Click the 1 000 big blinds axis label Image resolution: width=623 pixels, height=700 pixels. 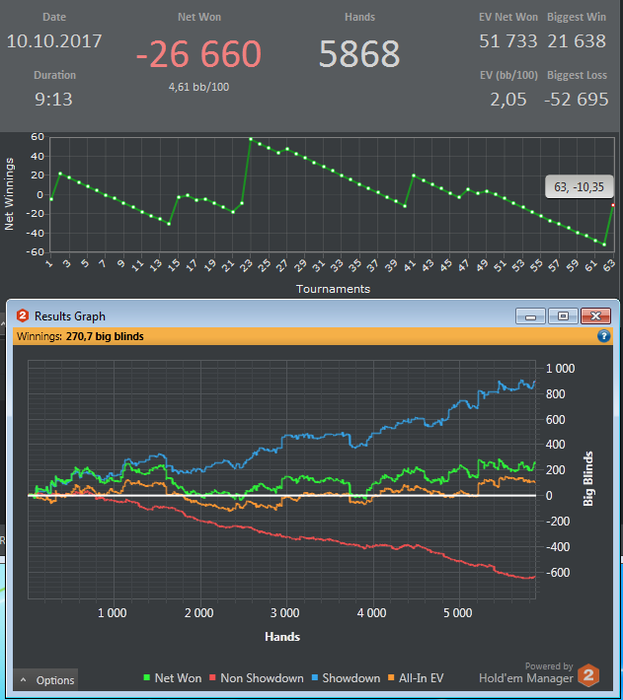[x=561, y=369]
